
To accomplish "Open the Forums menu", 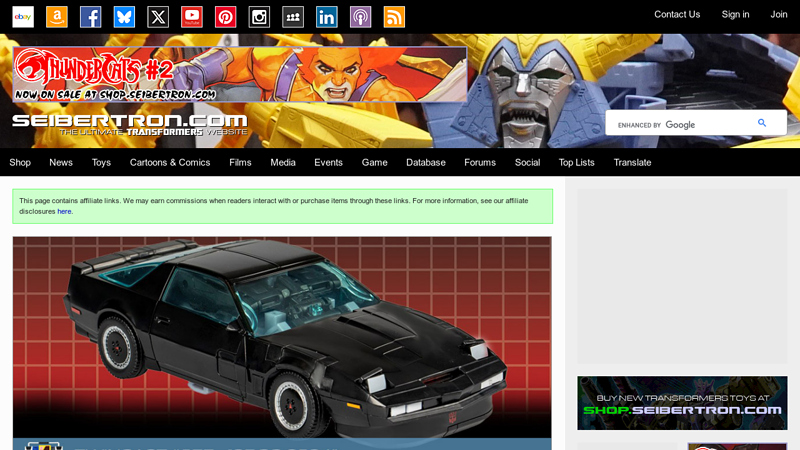I will [x=480, y=162].
